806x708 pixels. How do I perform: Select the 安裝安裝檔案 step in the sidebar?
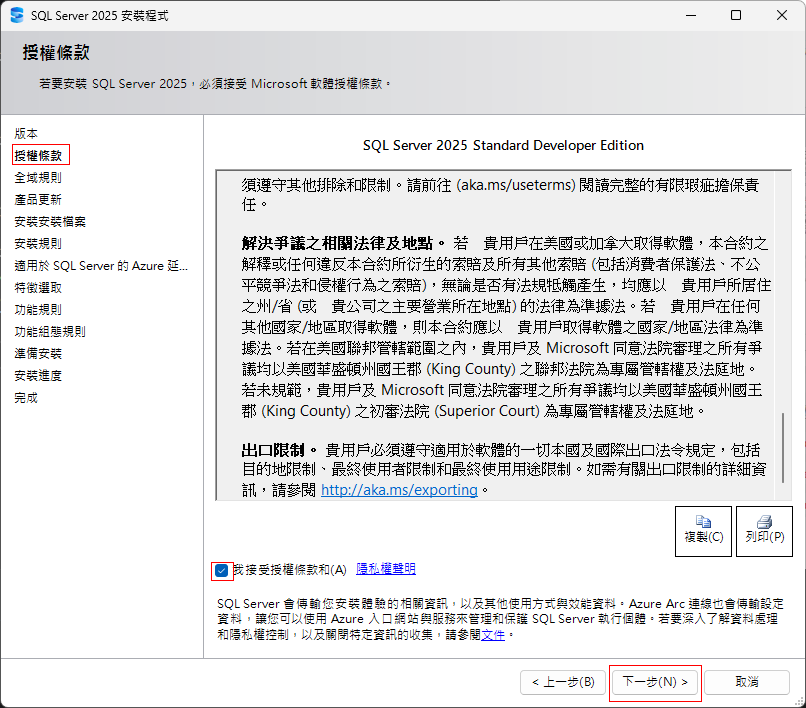[50, 222]
